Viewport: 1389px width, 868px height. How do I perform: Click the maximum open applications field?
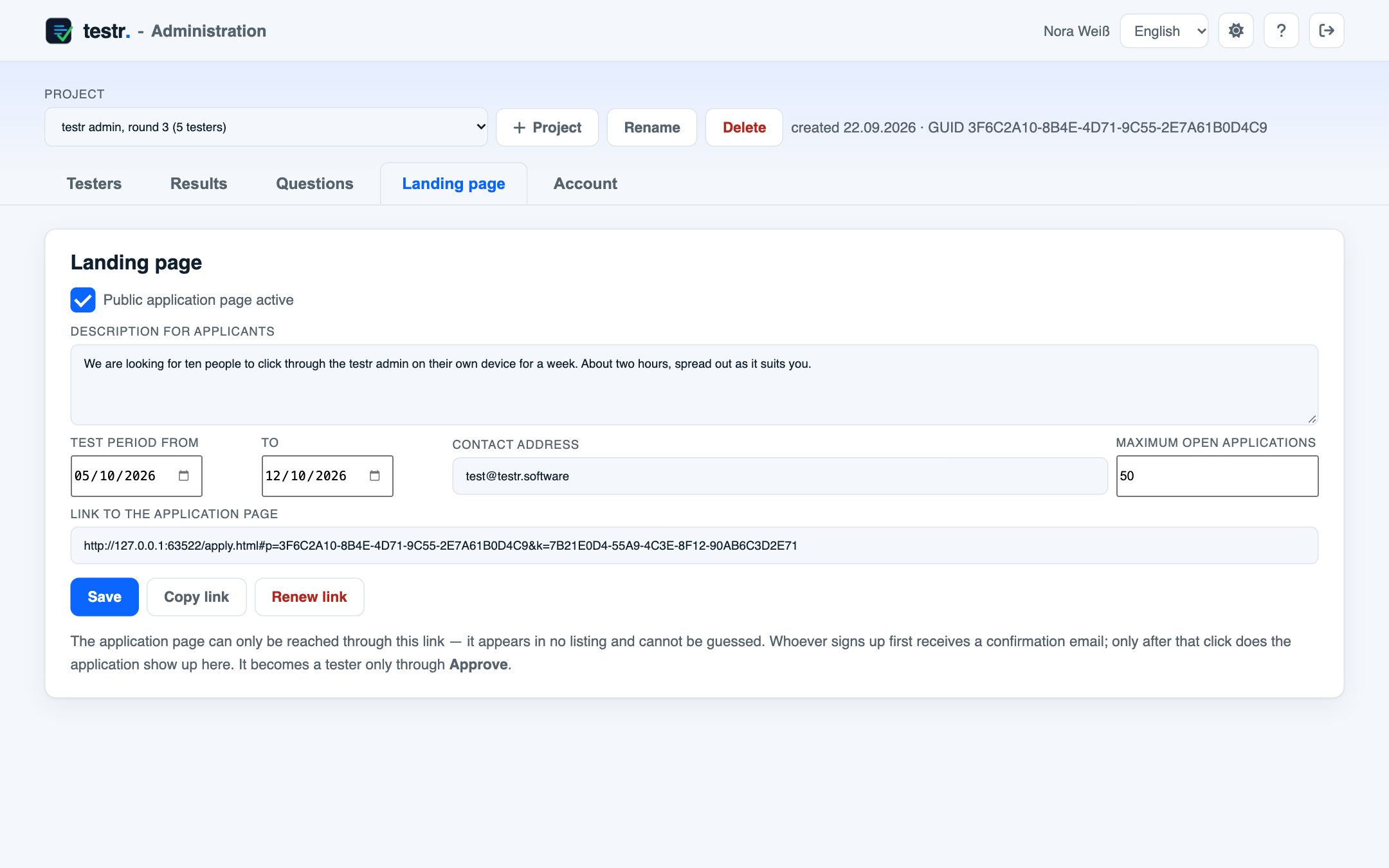pyautogui.click(x=1217, y=476)
